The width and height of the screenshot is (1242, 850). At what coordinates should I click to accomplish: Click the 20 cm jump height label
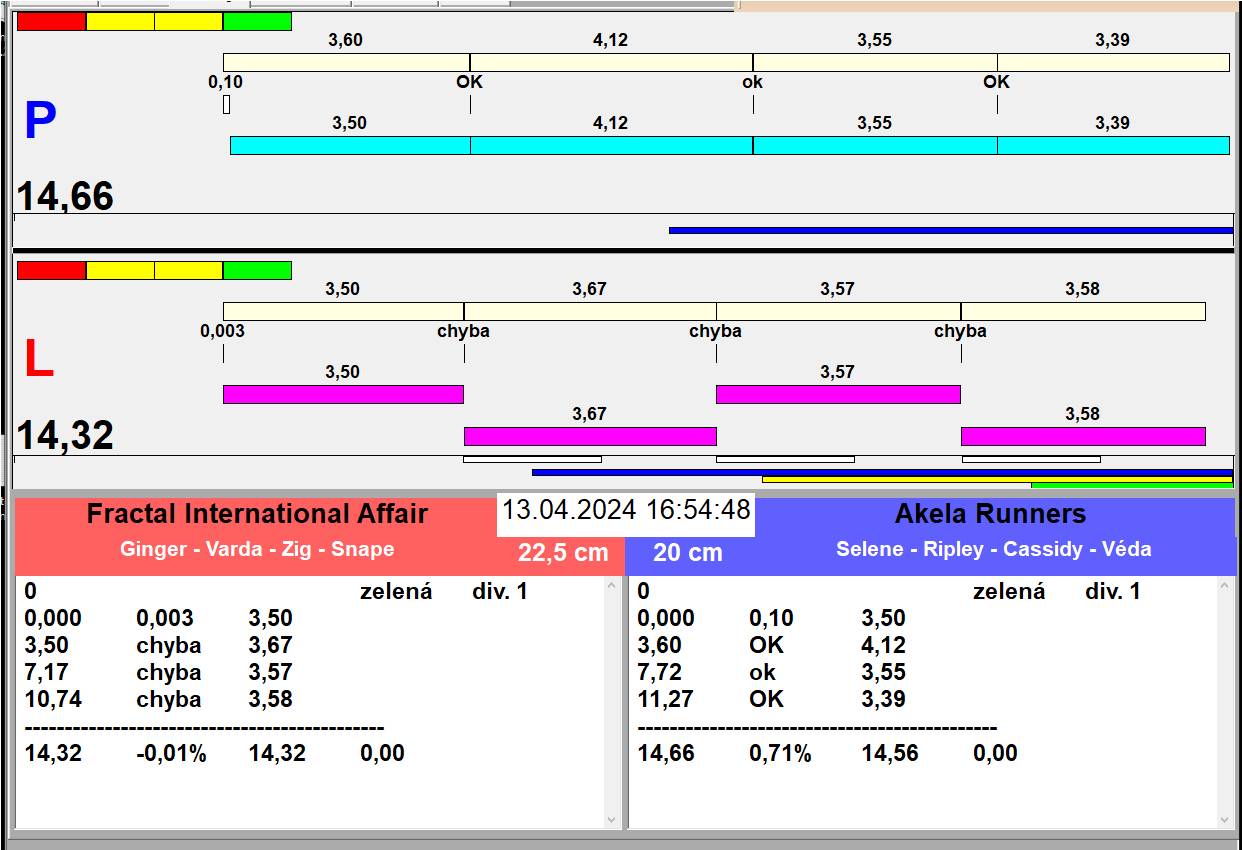click(687, 552)
